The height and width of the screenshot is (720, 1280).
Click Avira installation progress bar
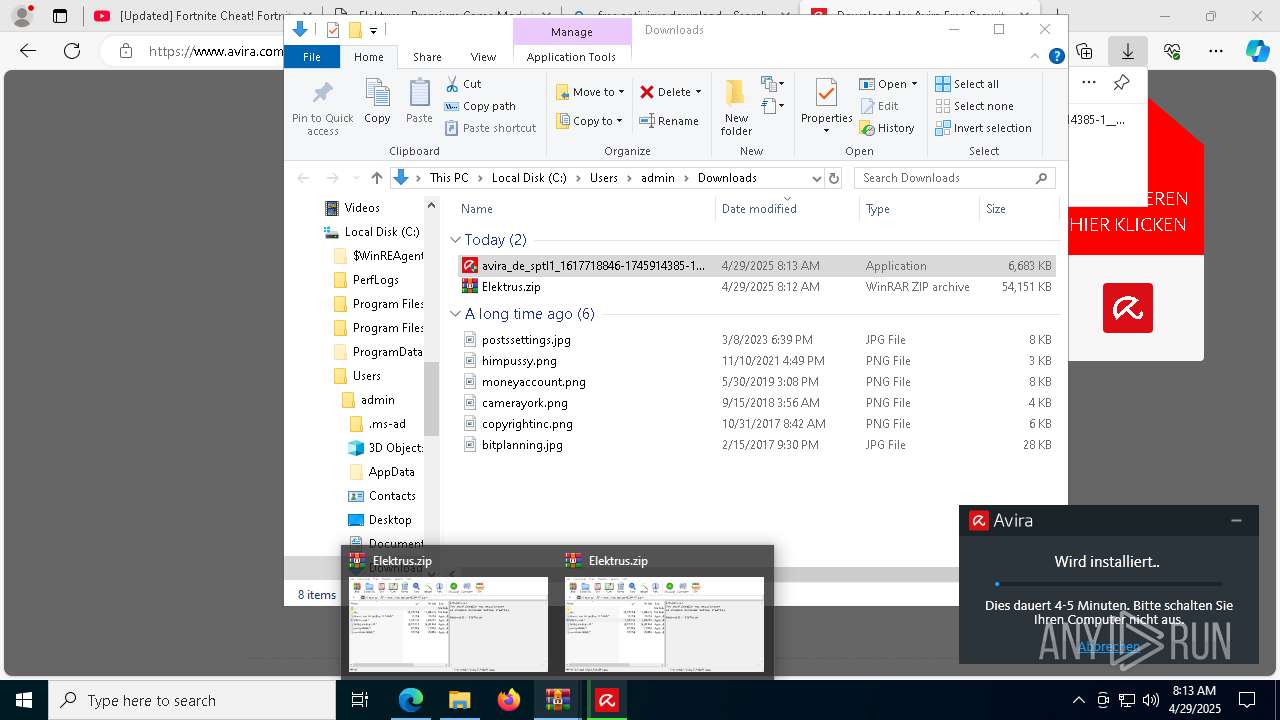click(1108, 584)
